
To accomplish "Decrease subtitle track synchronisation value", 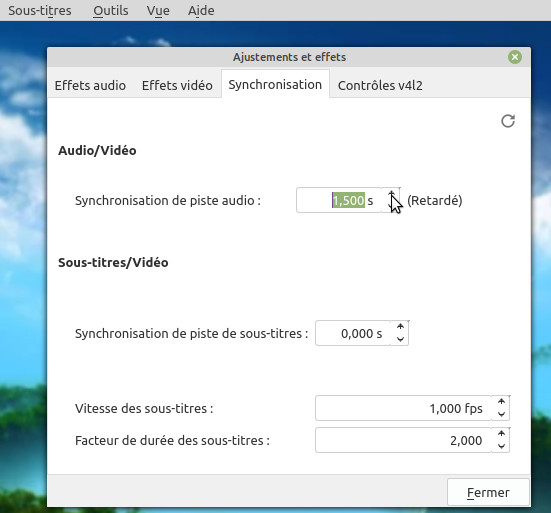I will coord(400,339).
